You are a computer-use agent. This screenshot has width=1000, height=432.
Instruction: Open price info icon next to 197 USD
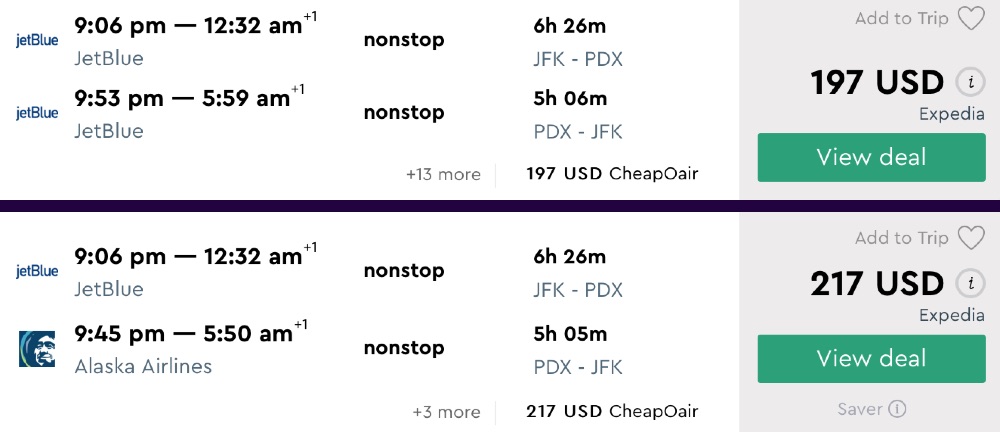tap(967, 82)
